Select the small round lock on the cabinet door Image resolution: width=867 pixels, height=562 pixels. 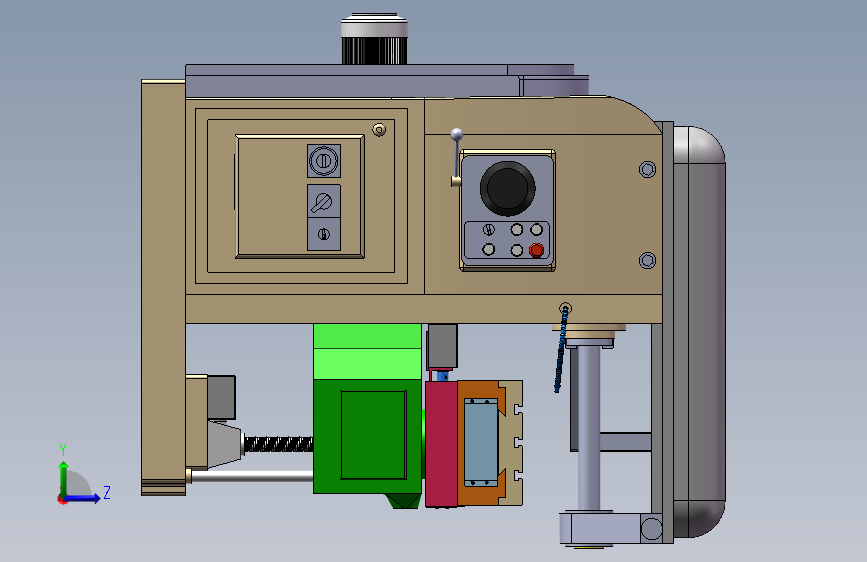379,129
